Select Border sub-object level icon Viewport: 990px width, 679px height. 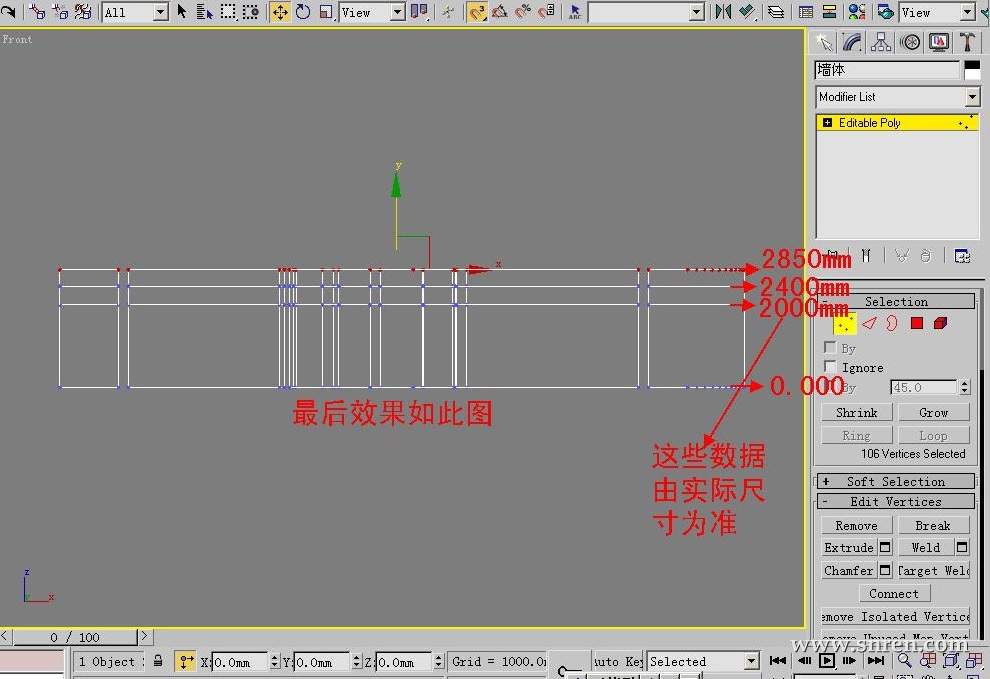coord(892,323)
